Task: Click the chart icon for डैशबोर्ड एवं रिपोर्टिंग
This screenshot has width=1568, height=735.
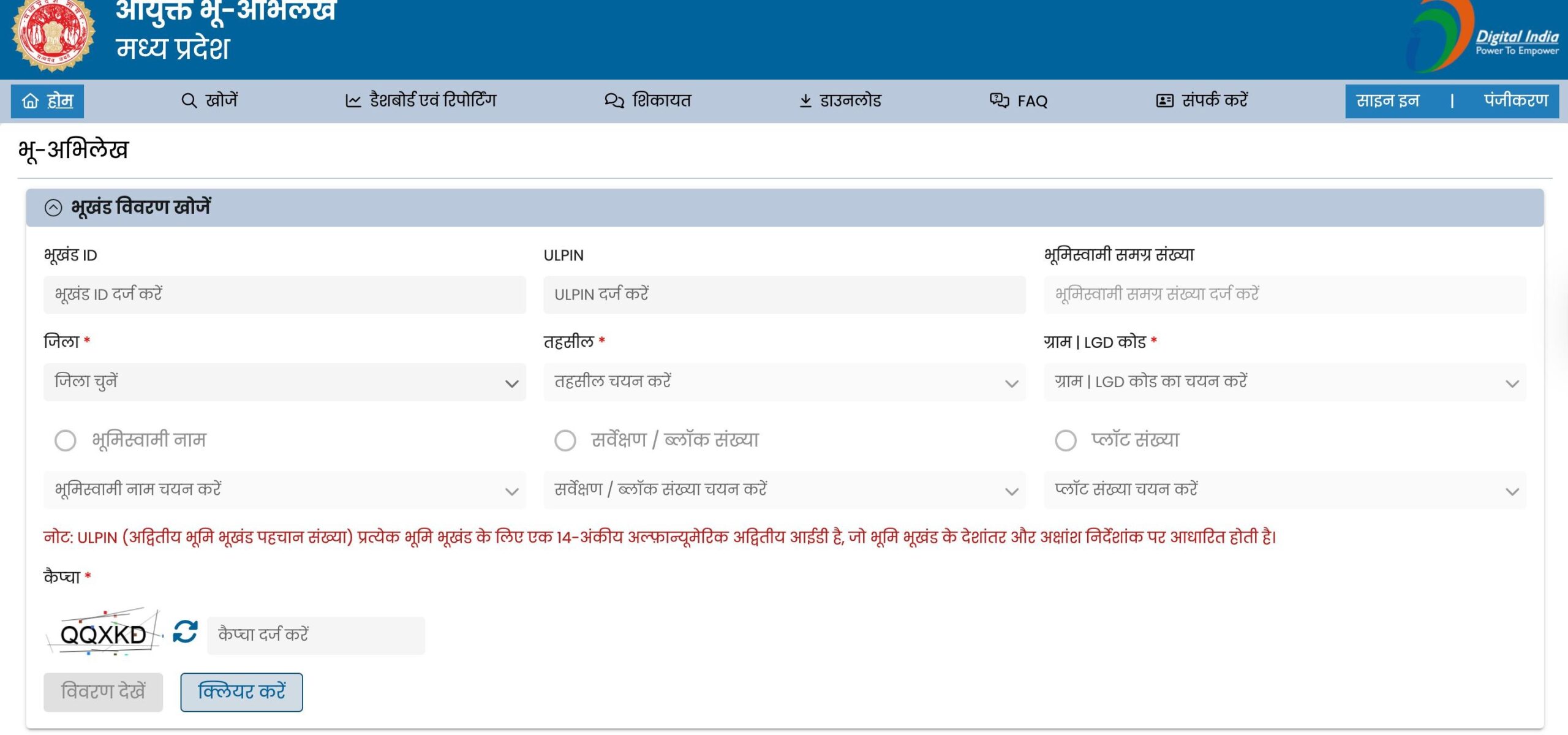Action: (x=353, y=101)
